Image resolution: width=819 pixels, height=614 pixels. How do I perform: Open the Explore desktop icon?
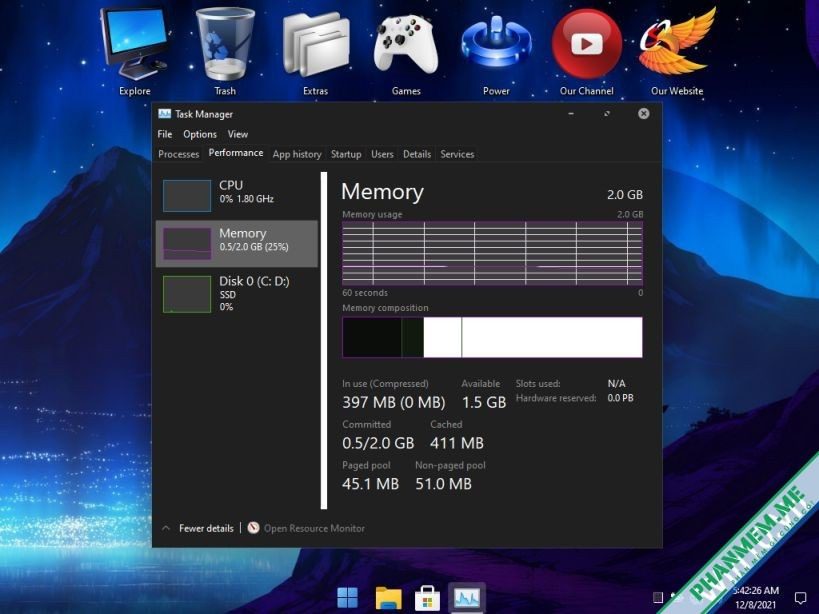(x=135, y=51)
